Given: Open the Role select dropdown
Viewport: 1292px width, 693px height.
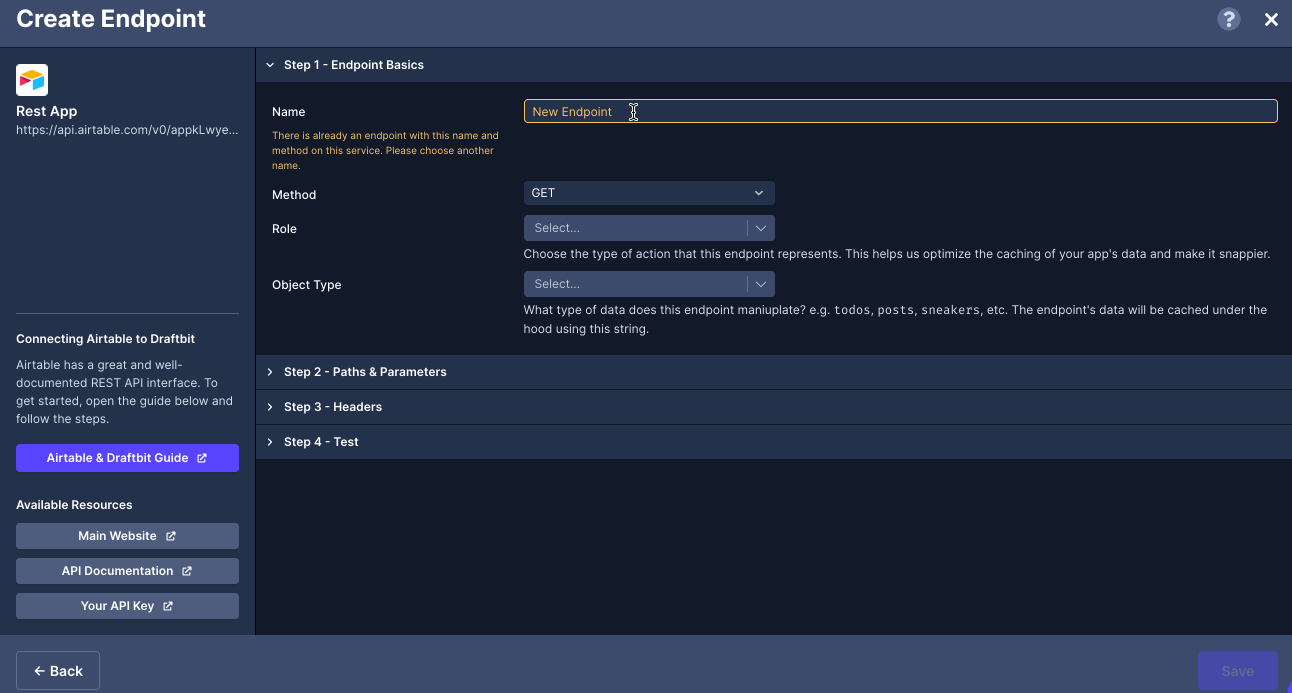Looking at the screenshot, I should pyautogui.click(x=649, y=228).
